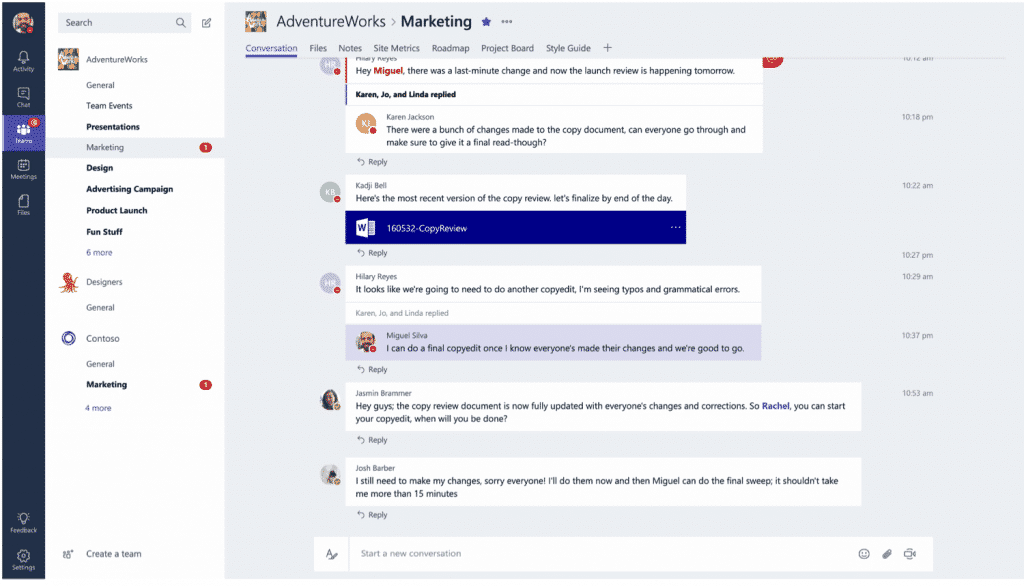Open the emoji picker icon
The height and width of the screenshot is (587, 1024).
tap(864, 554)
